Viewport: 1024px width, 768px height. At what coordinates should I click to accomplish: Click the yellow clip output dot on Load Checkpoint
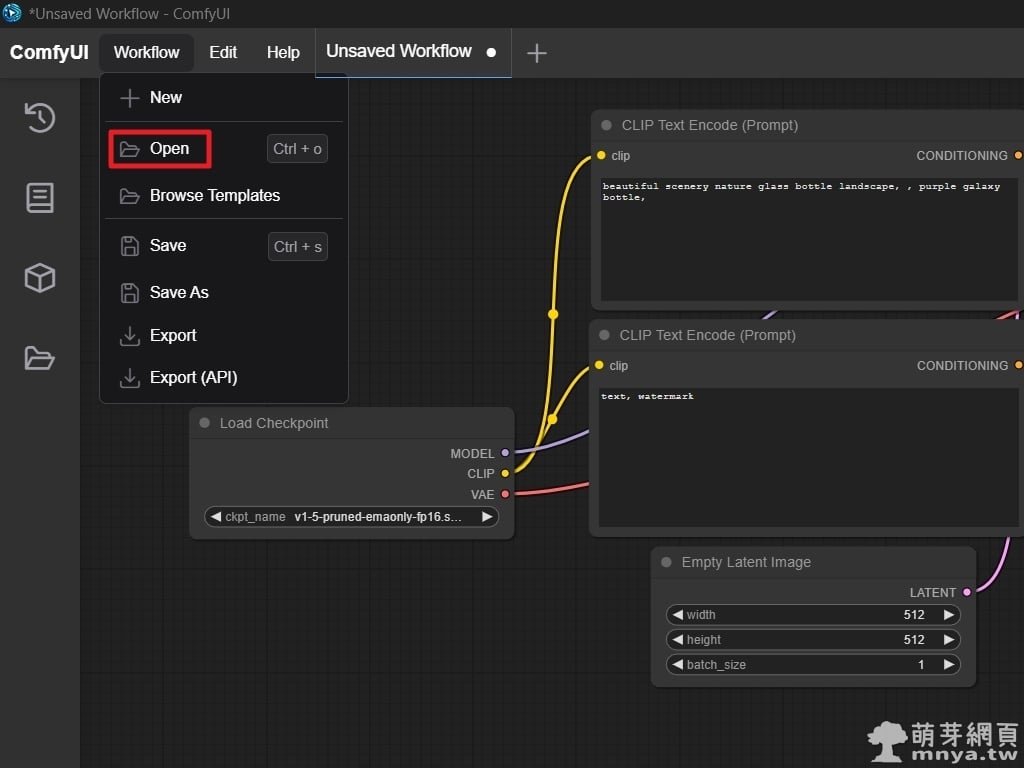click(x=505, y=473)
